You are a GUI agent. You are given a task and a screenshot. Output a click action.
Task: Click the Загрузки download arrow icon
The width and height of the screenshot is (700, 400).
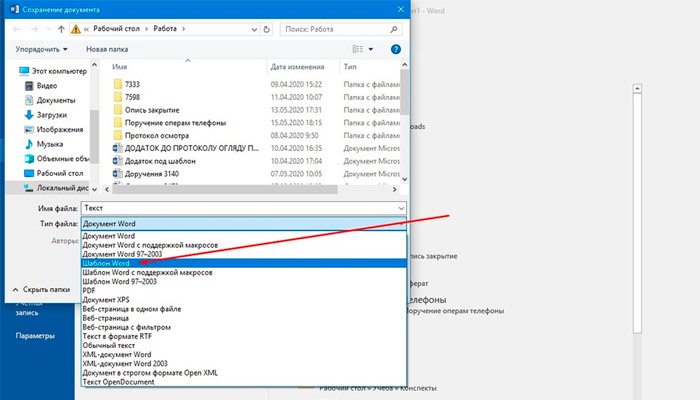click(x=29, y=115)
